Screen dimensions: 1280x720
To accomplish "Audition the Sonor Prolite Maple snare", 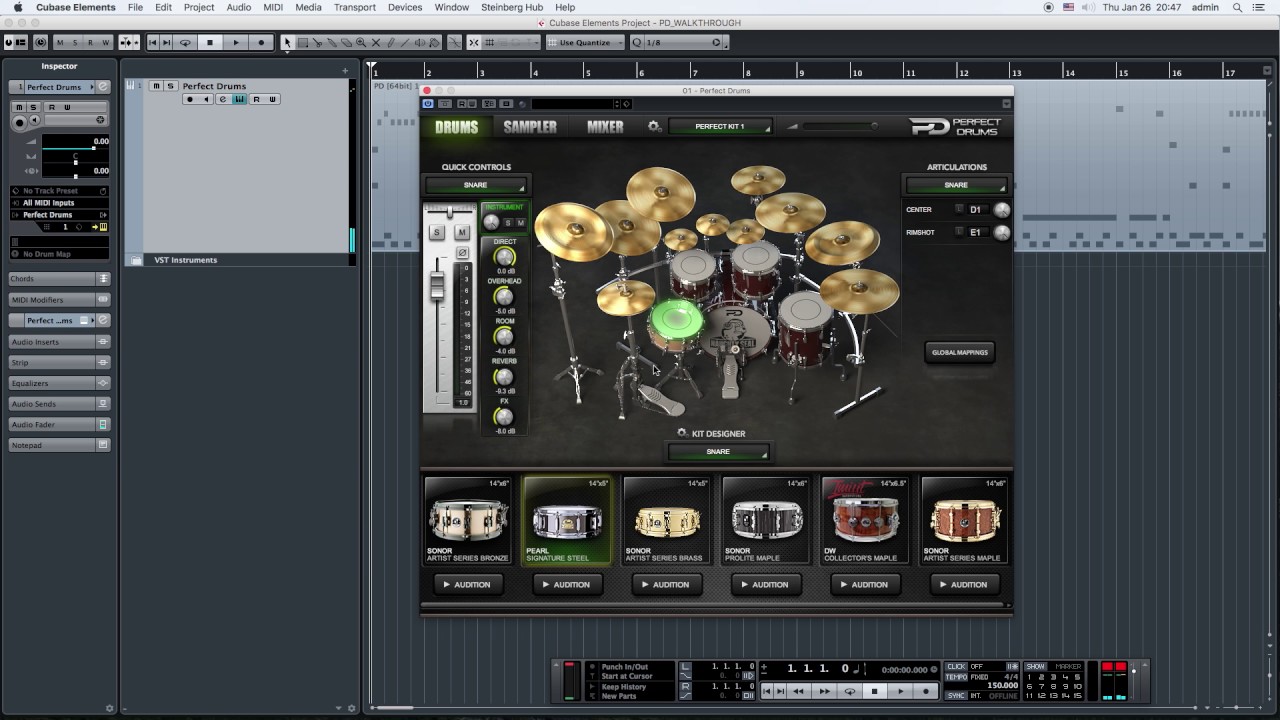I will coord(765,585).
